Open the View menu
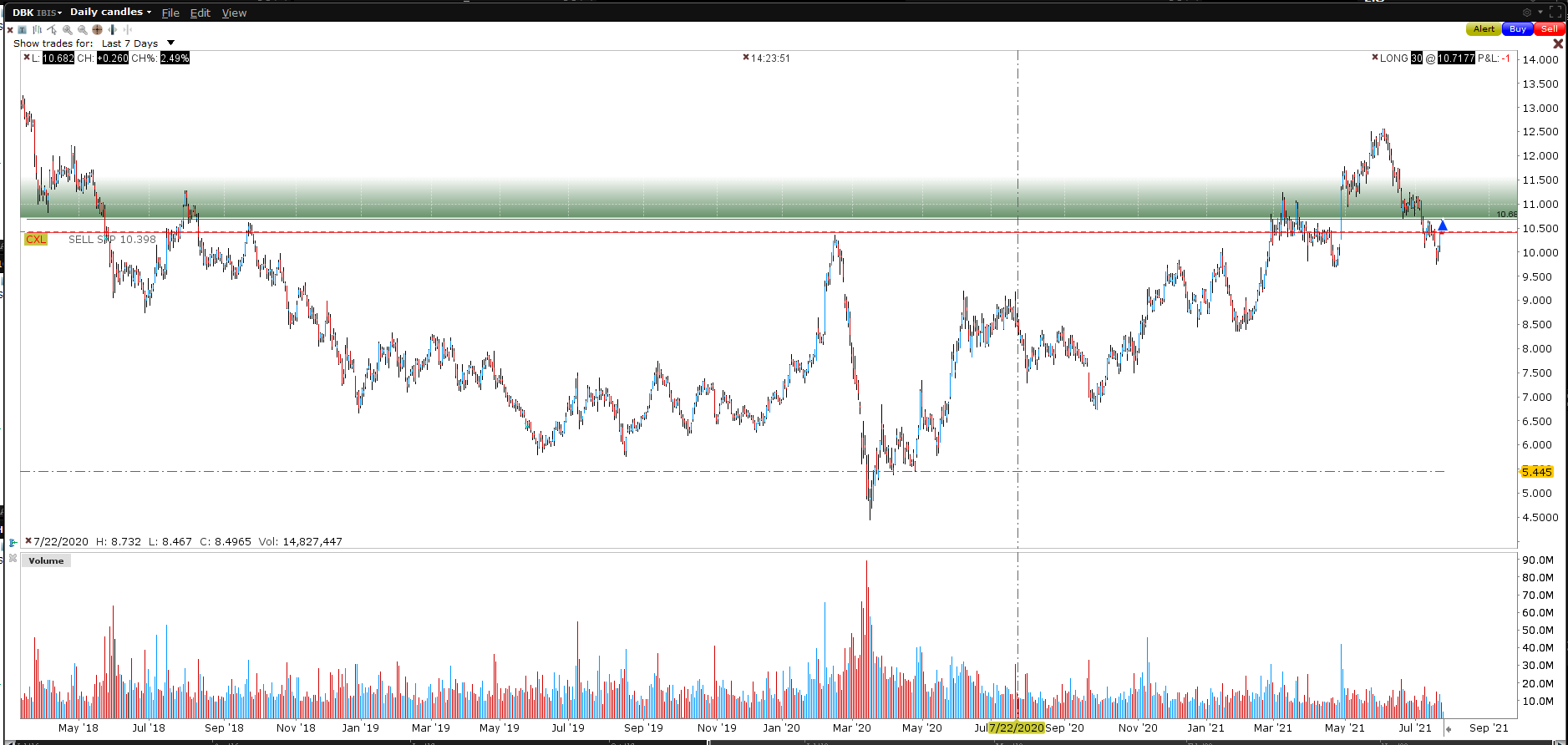This screenshot has height=745, width=1568. pyautogui.click(x=234, y=13)
